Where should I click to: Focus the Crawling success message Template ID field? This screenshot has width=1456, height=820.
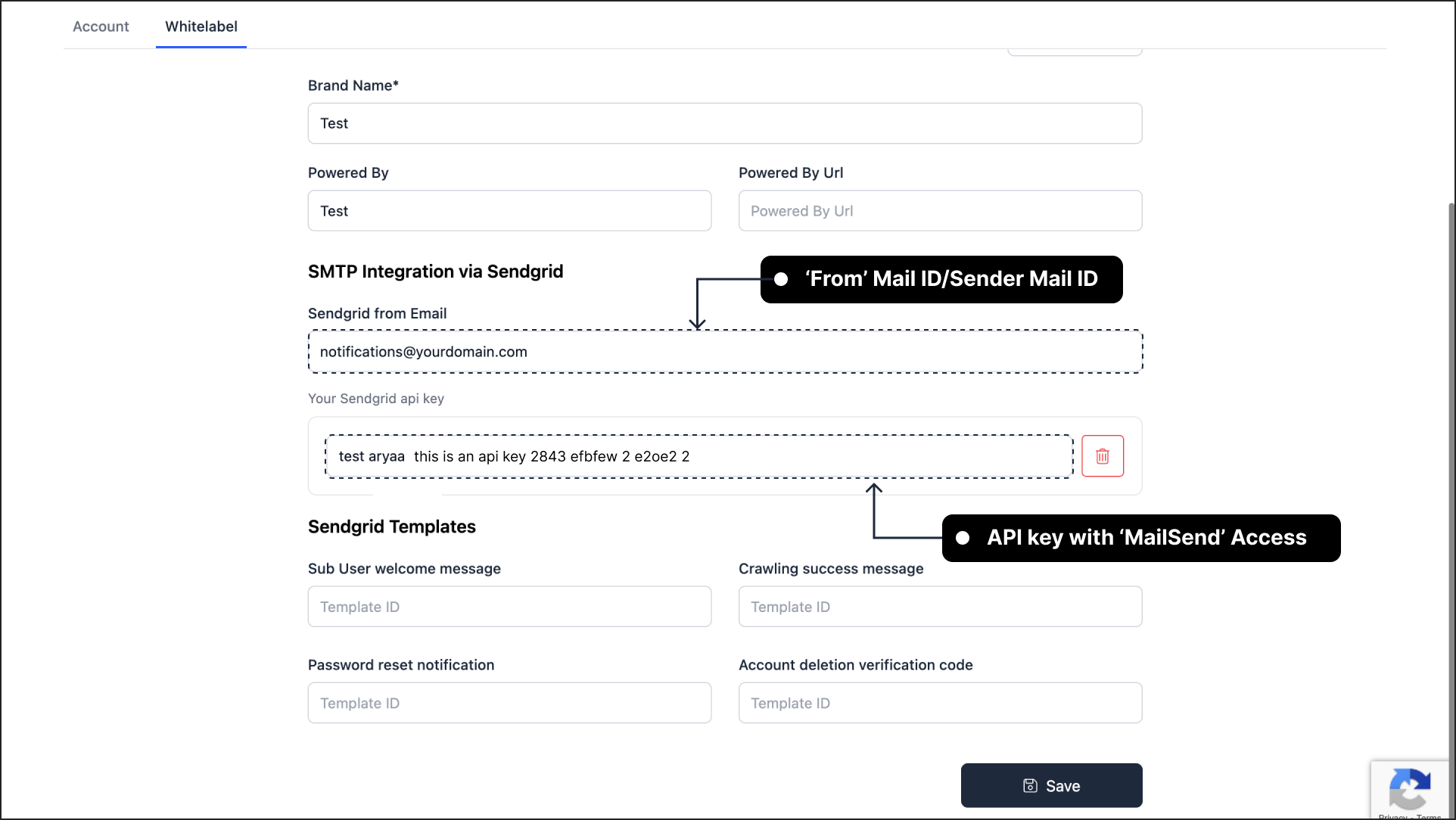pos(940,606)
